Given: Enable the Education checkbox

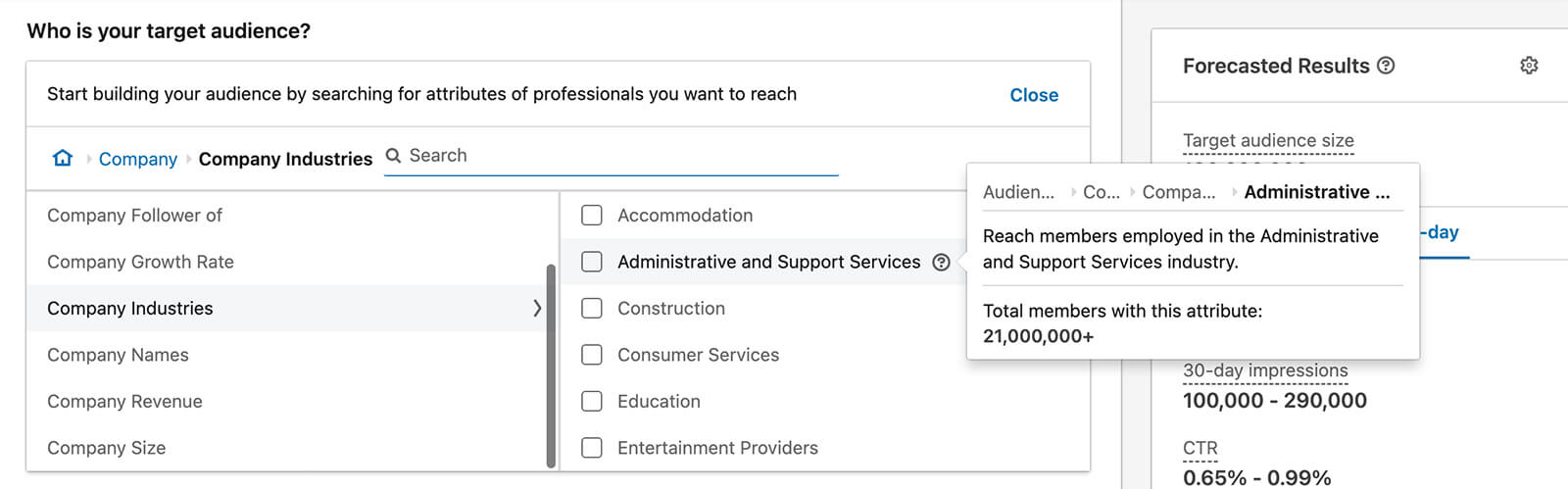Looking at the screenshot, I should pyautogui.click(x=592, y=402).
